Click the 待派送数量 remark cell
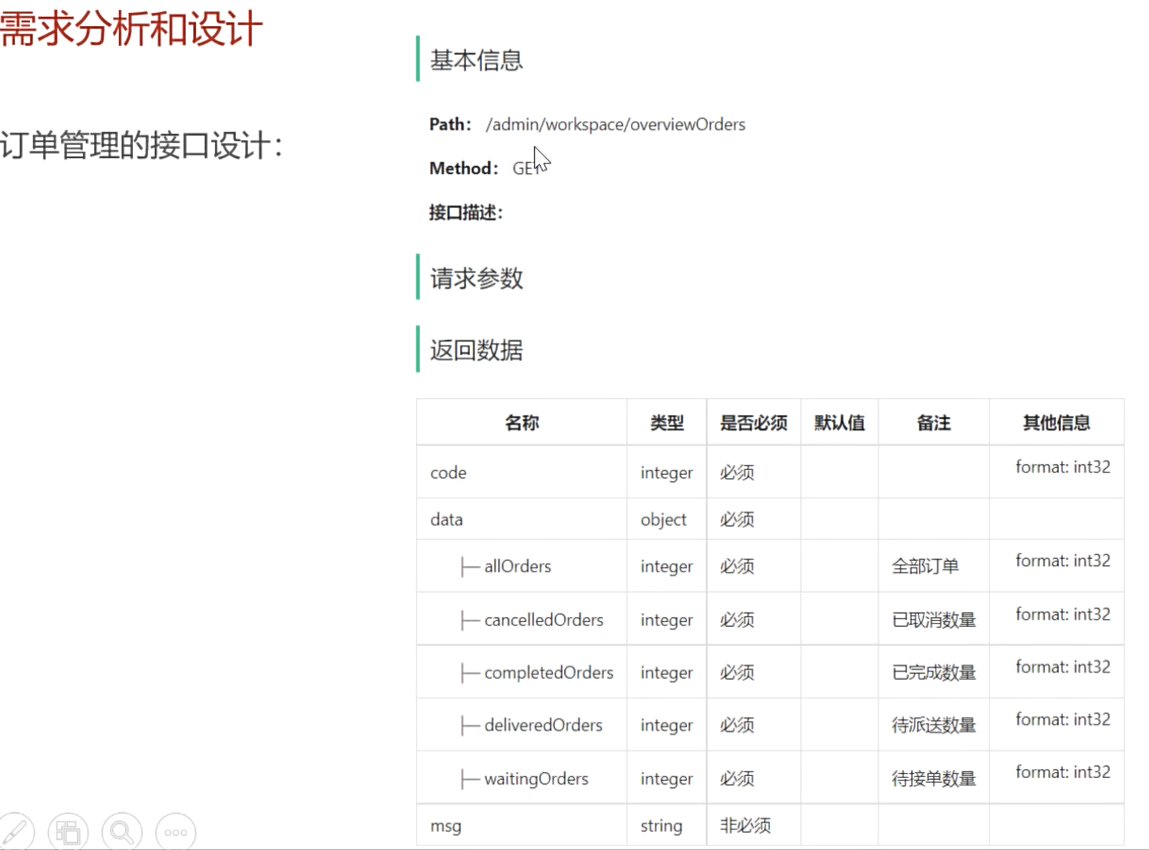 (x=934, y=725)
